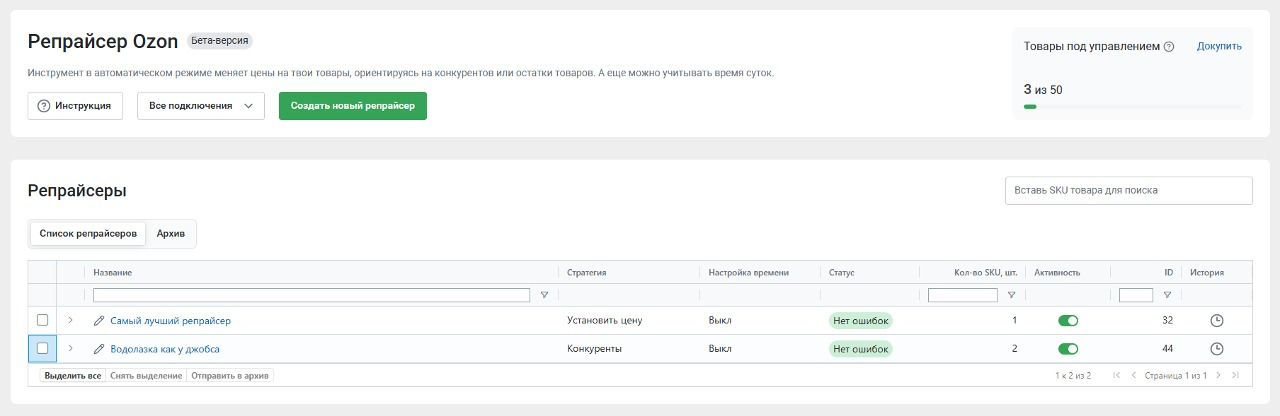This screenshot has width=1280, height=416.
Task: Click edit pencil for Самый лучший репрайсер
Action: tap(99, 321)
